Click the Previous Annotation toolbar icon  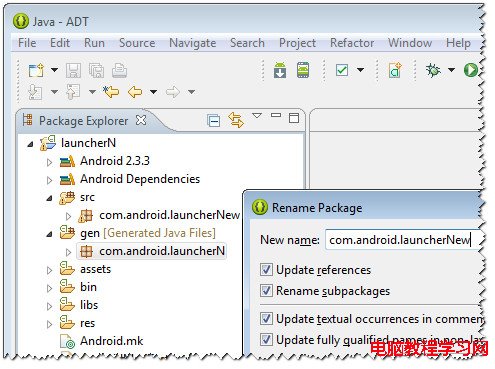[x=73, y=92]
